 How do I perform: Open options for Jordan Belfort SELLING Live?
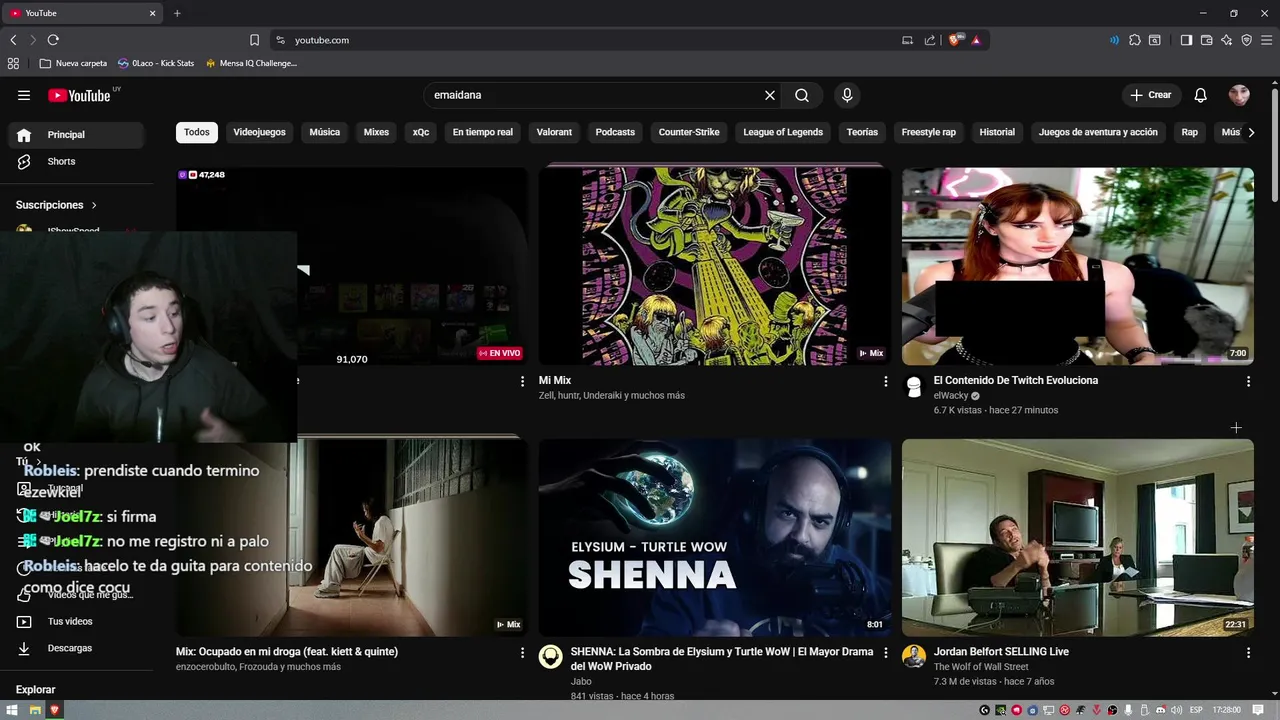click(1248, 652)
